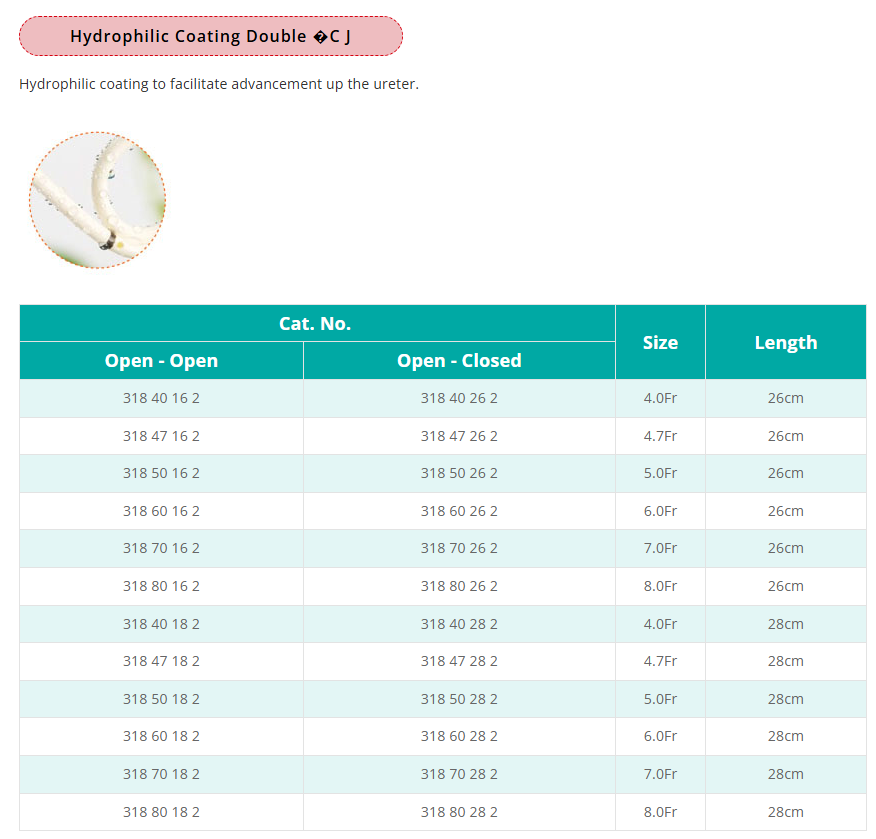Select catalog number 318 47 18 2
The image size is (876, 839).
[161, 661]
